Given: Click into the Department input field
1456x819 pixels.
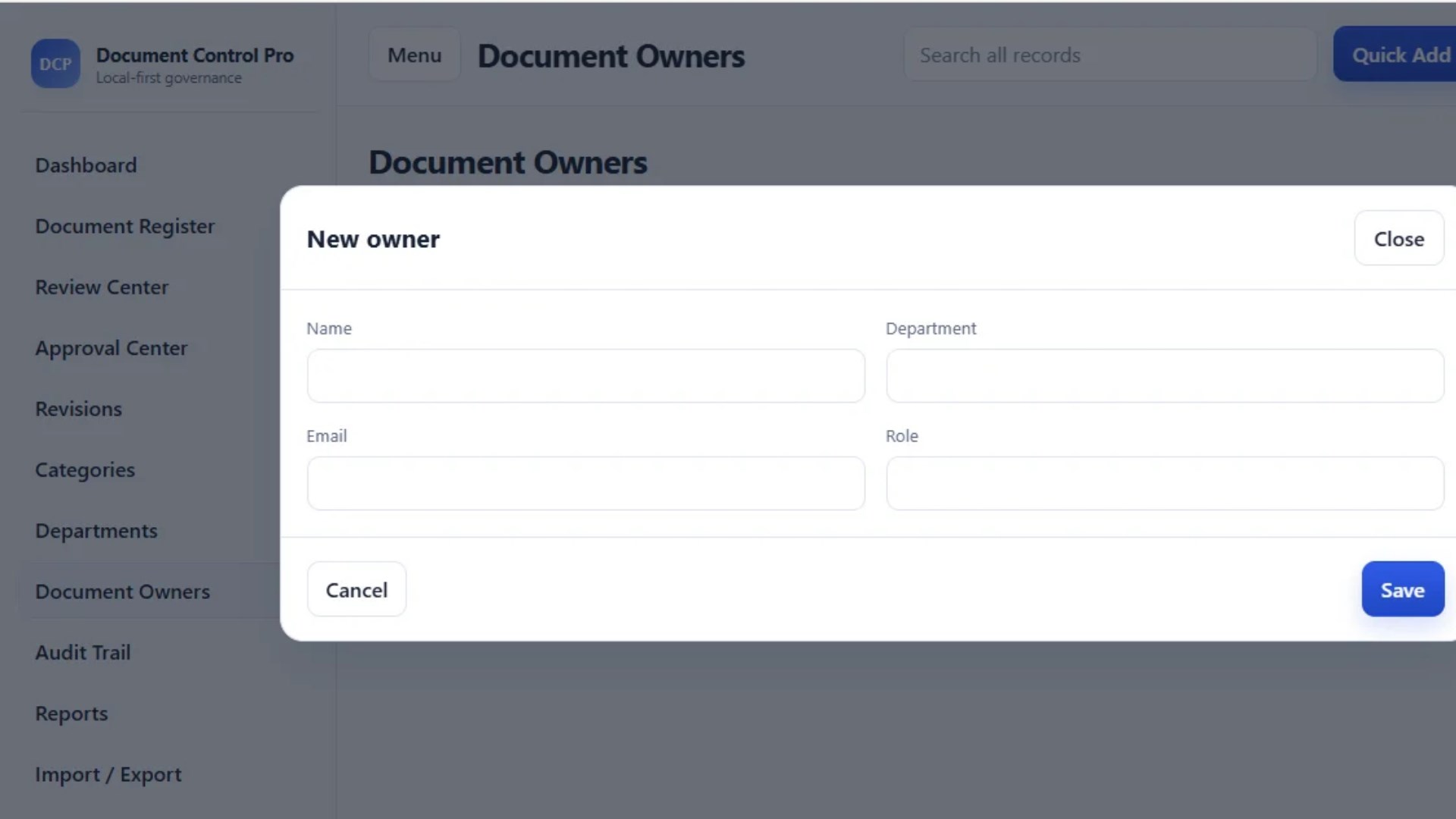Looking at the screenshot, I should pyautogui.click(x=1165, y=376).
